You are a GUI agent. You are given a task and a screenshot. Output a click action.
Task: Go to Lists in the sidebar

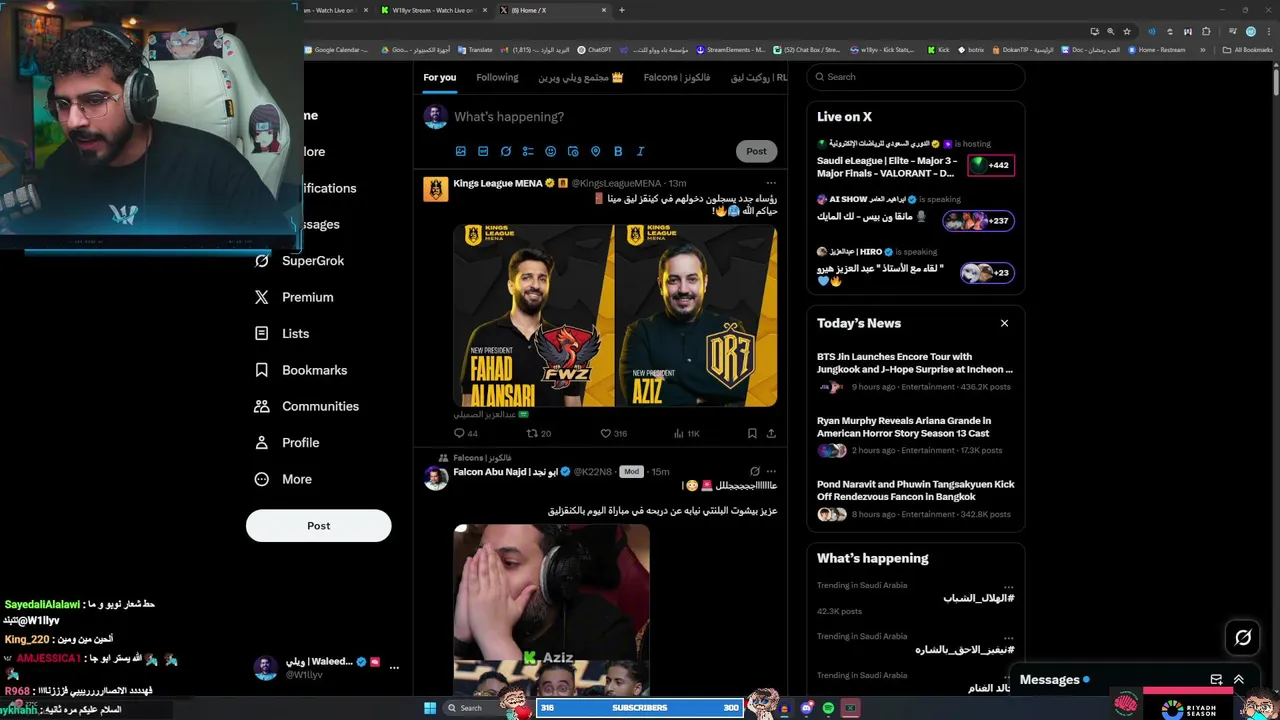pos(283,334)
